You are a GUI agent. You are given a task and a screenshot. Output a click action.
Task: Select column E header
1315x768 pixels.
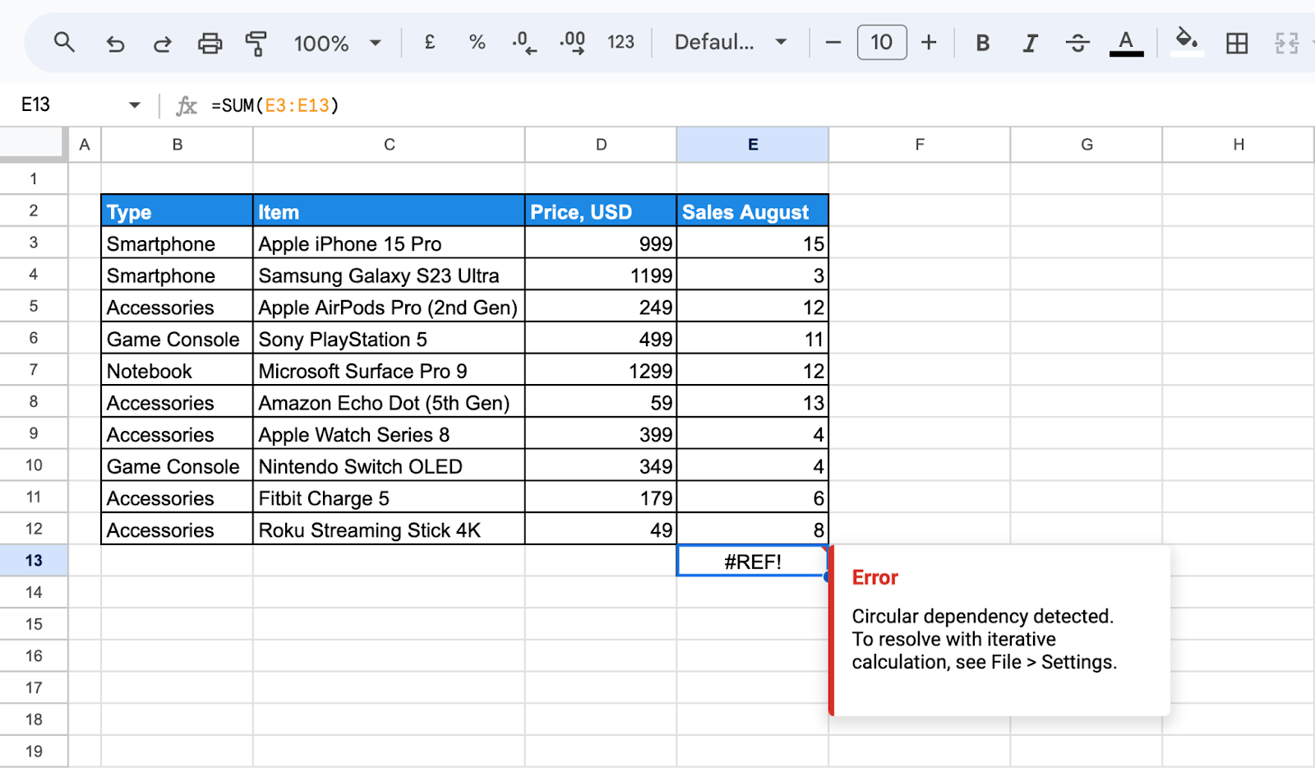tap(753, 145)
